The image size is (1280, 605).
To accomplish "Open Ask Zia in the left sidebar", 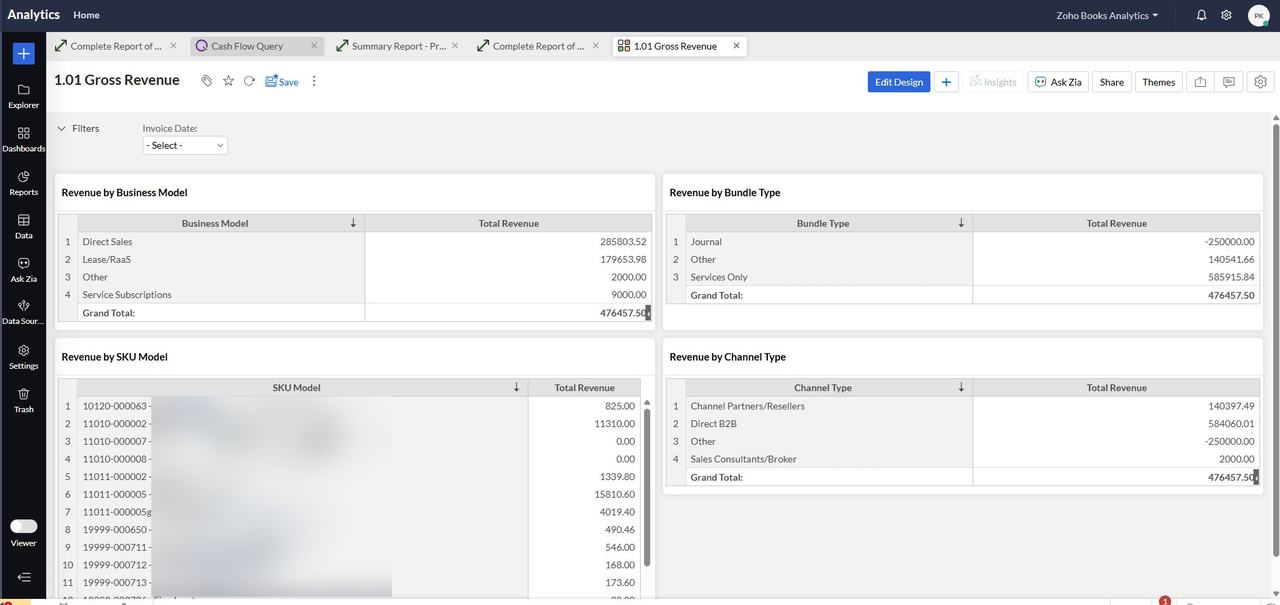I will pos(23,270).
